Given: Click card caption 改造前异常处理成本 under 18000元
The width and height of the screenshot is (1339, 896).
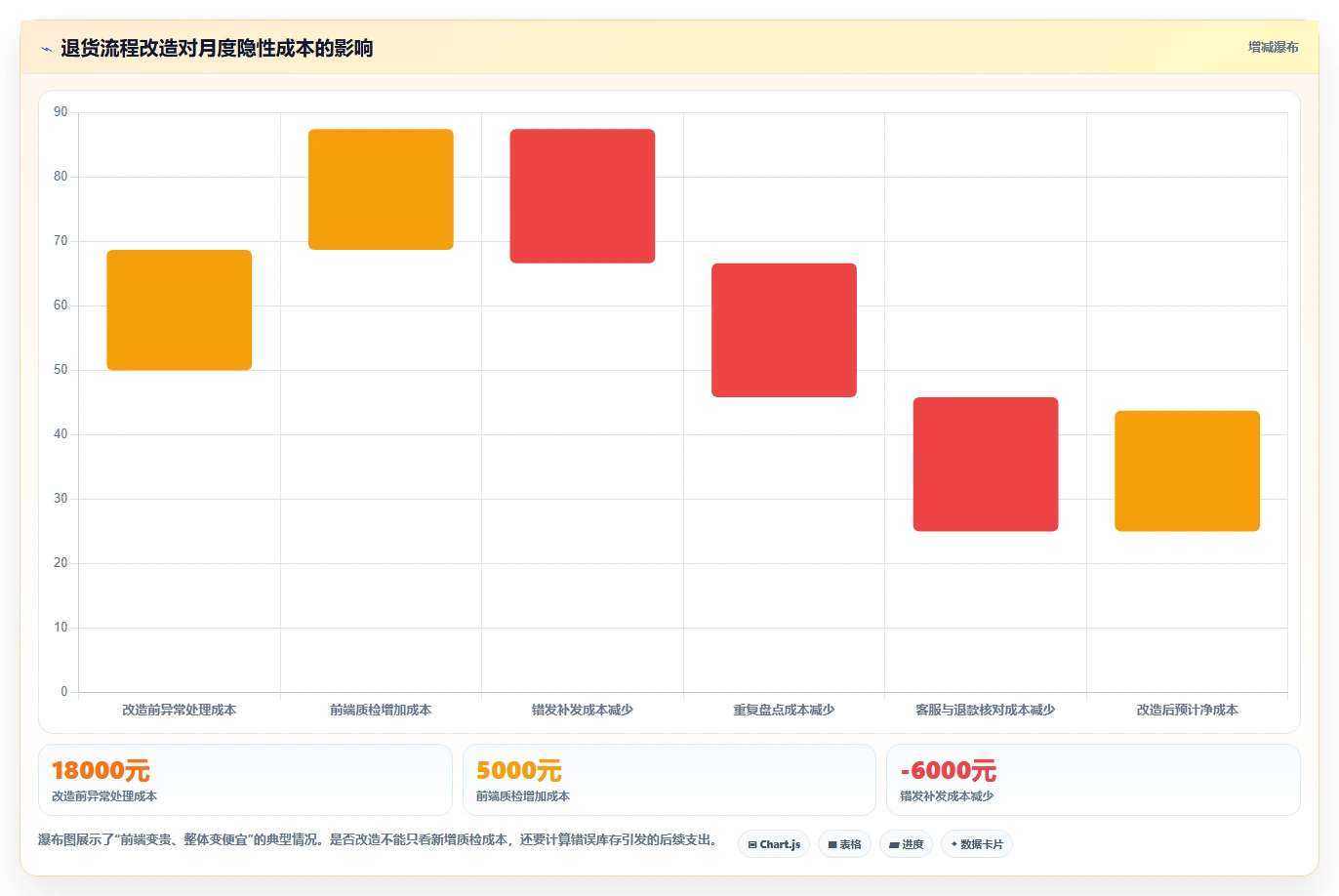Looking at the screenshot, I should click(104, 796).
